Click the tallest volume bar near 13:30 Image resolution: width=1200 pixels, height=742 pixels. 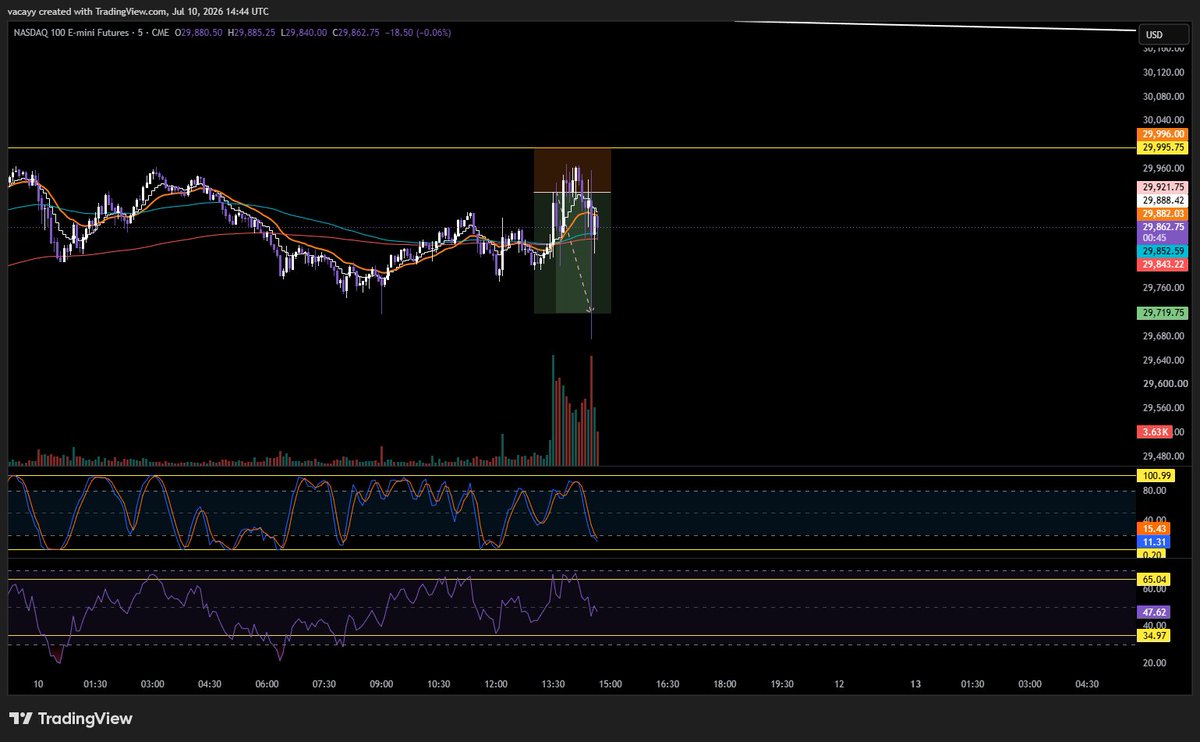[x=552, y=410]
